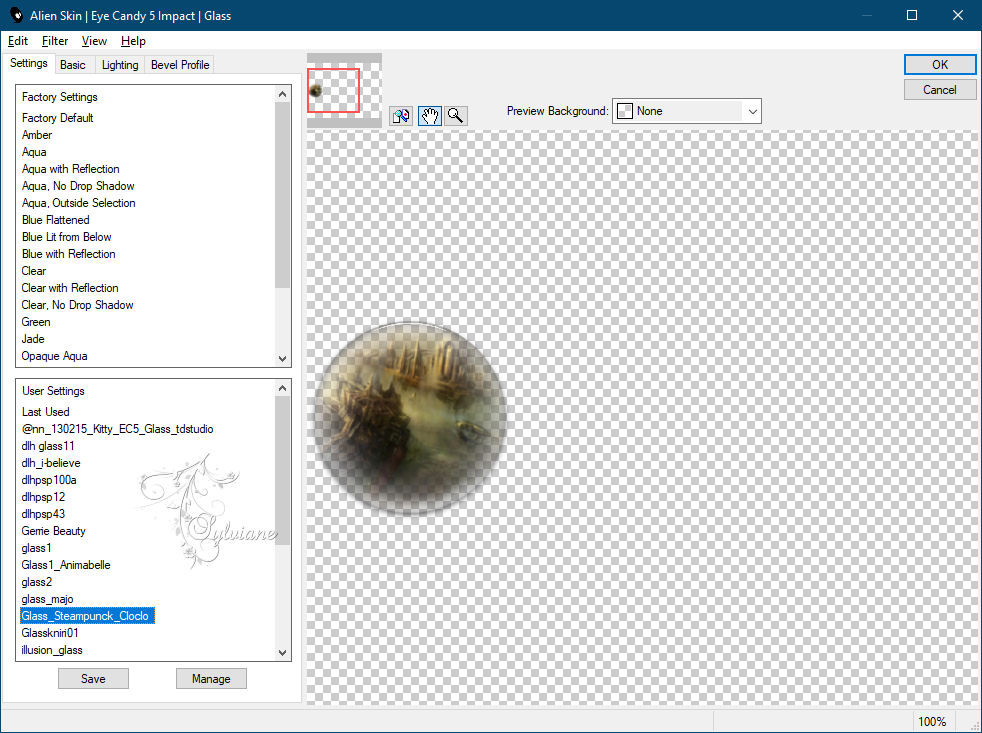The image size is (982, 733).
Task: Select the hand pan tool
Action: 430,116
